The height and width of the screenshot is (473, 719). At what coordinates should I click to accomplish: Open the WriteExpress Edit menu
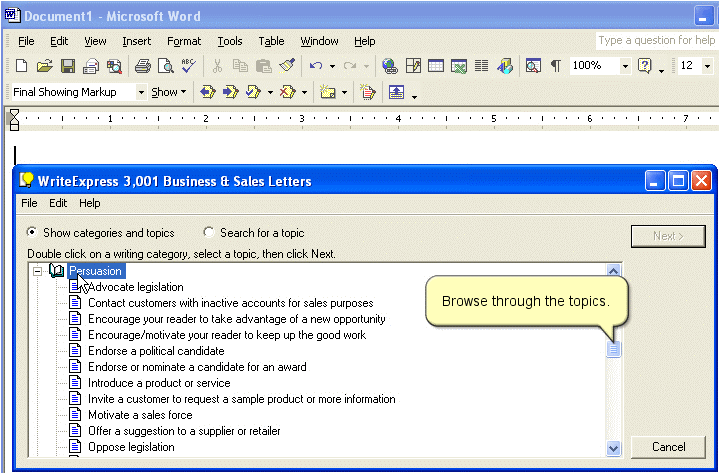(58, 203)
